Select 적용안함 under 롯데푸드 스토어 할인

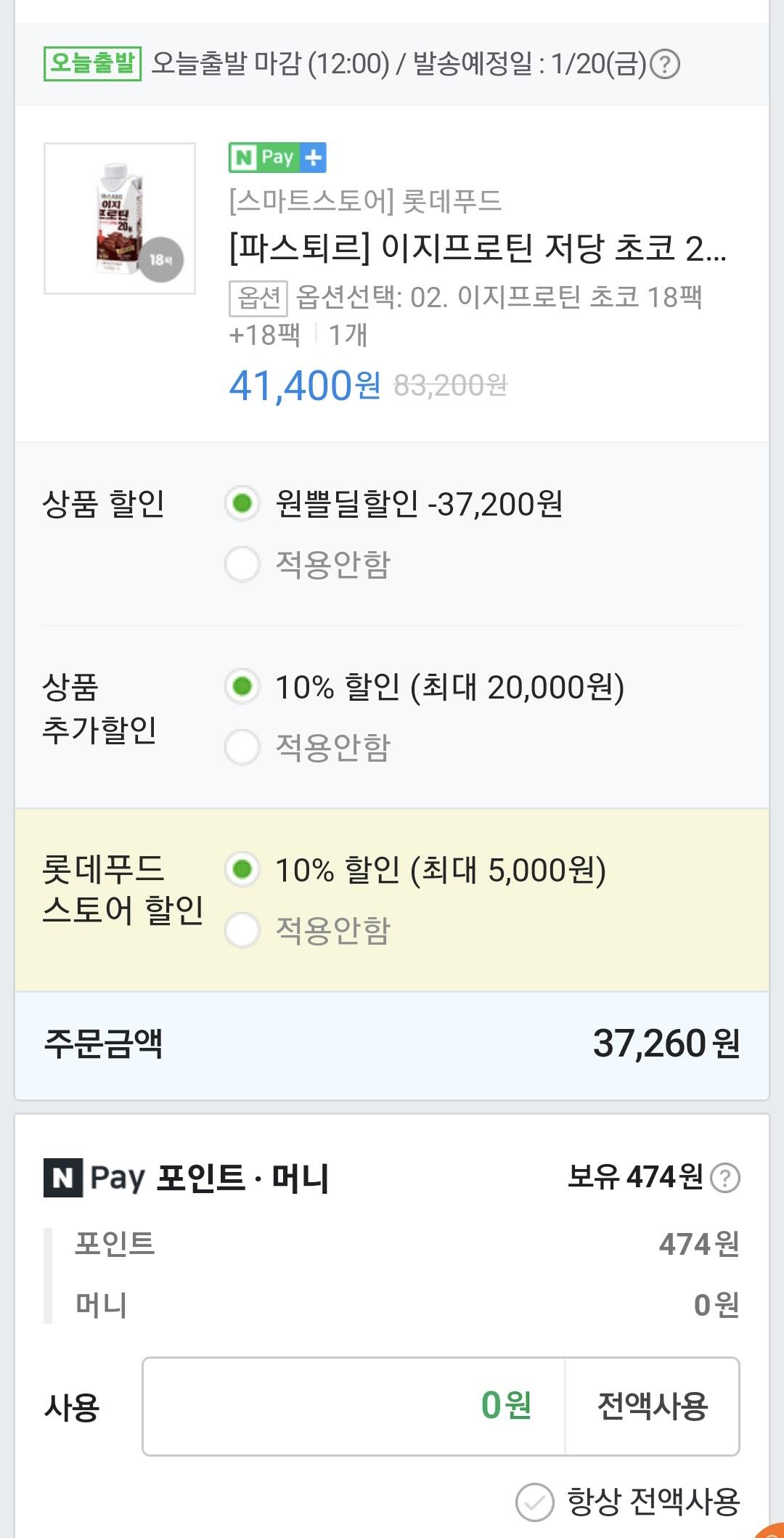(242, 930)
